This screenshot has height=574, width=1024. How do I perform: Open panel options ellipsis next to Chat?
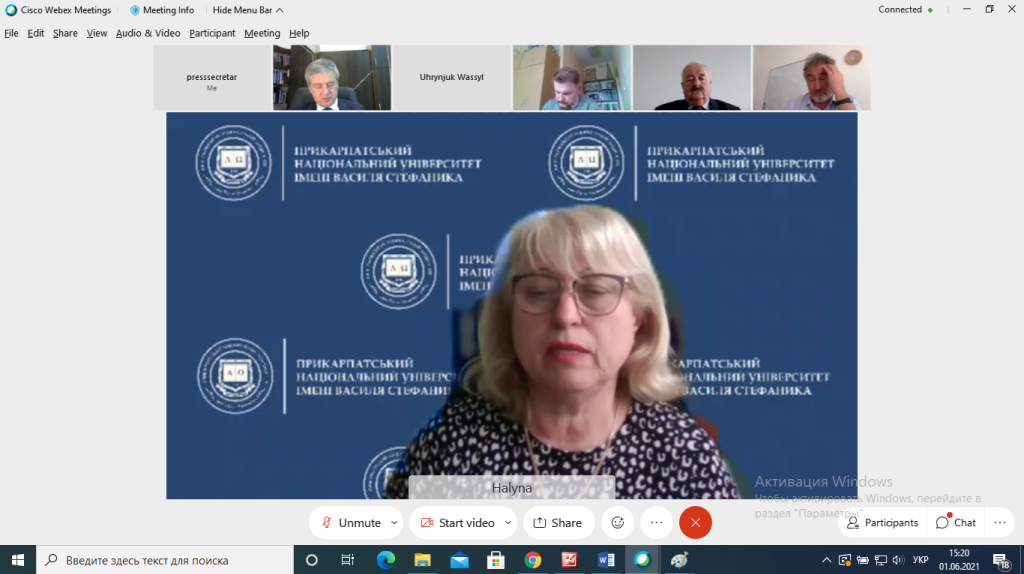pos(1000,522)
